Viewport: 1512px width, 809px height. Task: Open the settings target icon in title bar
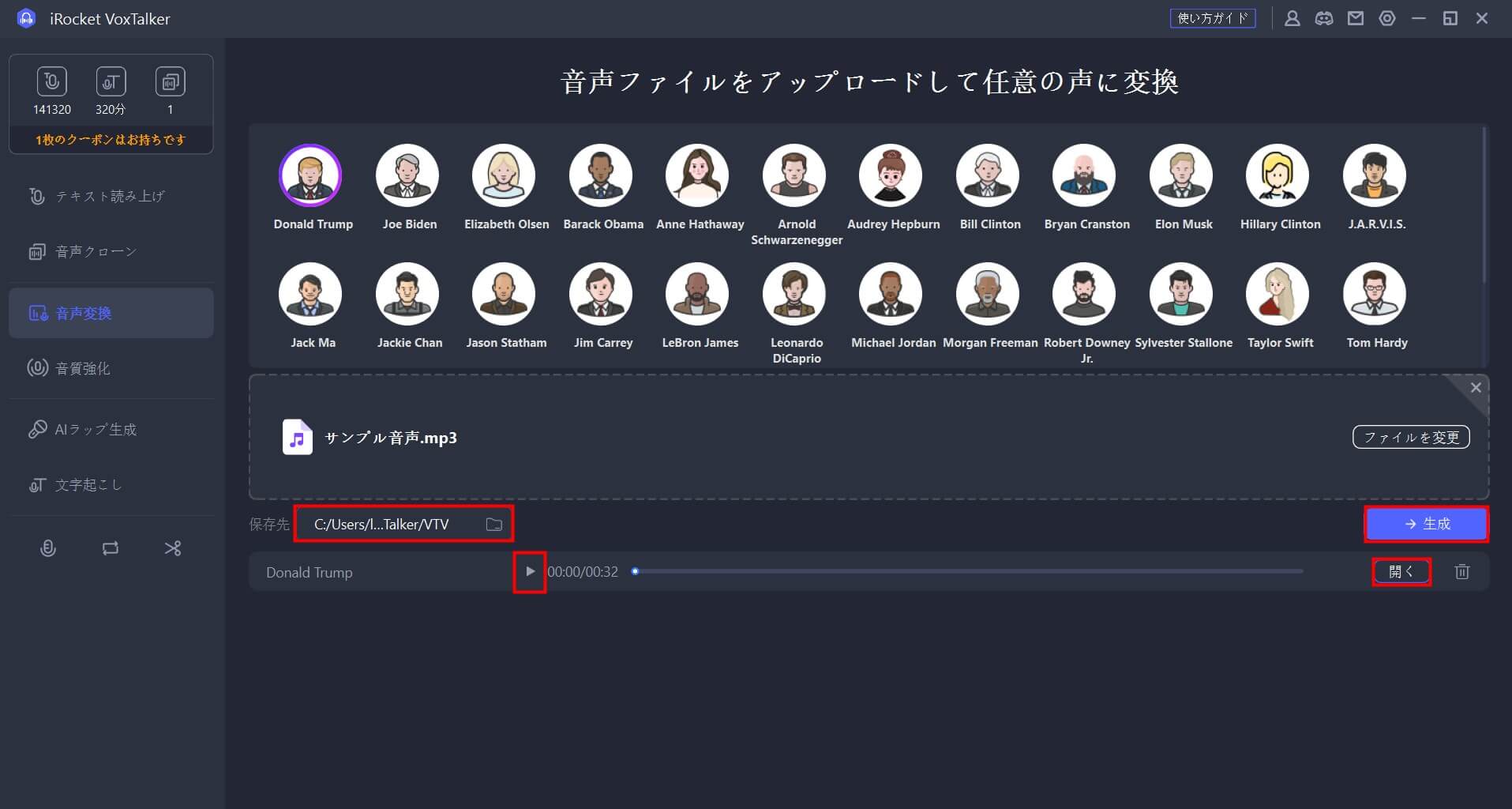click(x=1387, y=18)
